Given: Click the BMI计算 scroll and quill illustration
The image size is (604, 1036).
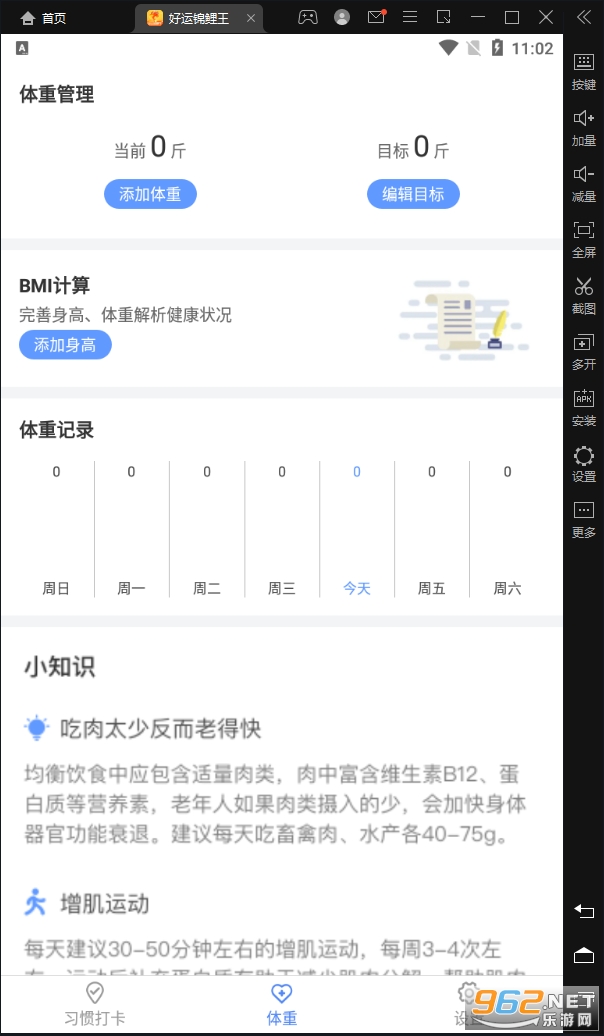Looking at the screenshot, I should pos(464,320).
